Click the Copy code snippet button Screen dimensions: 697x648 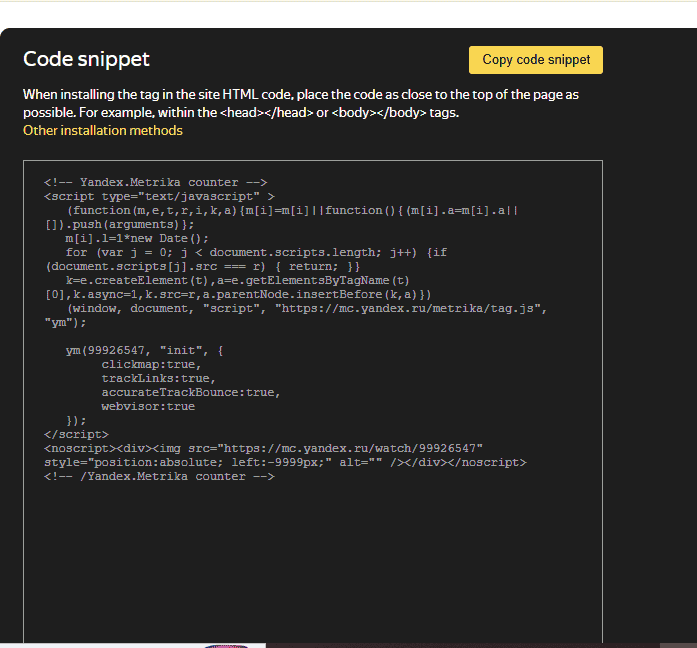(536, 60)
